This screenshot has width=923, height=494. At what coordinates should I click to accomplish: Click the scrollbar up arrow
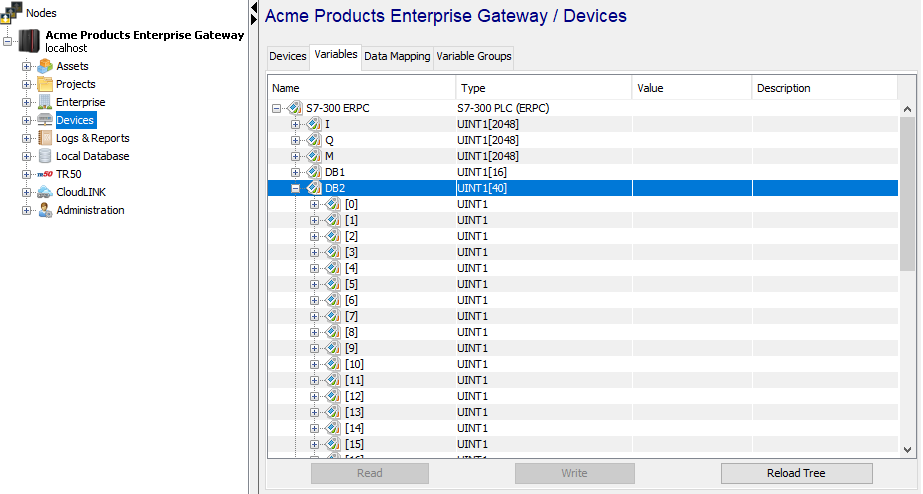pos(907,109)
